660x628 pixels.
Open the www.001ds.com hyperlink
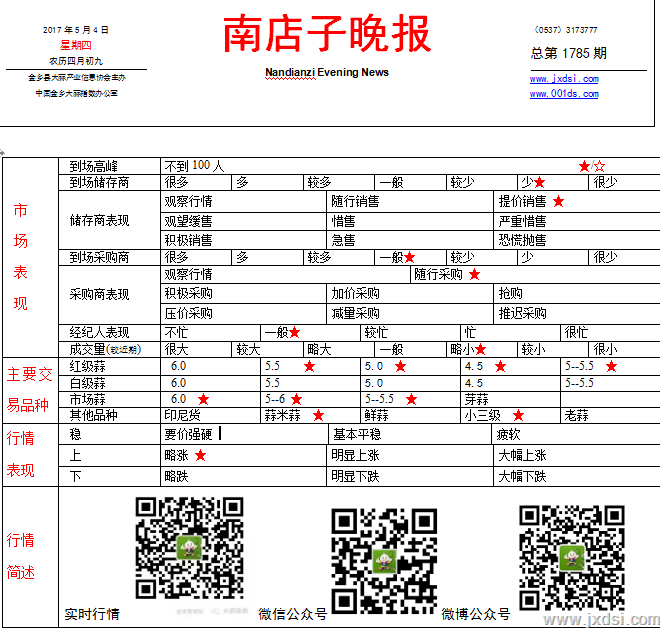[x=564, y=93]
